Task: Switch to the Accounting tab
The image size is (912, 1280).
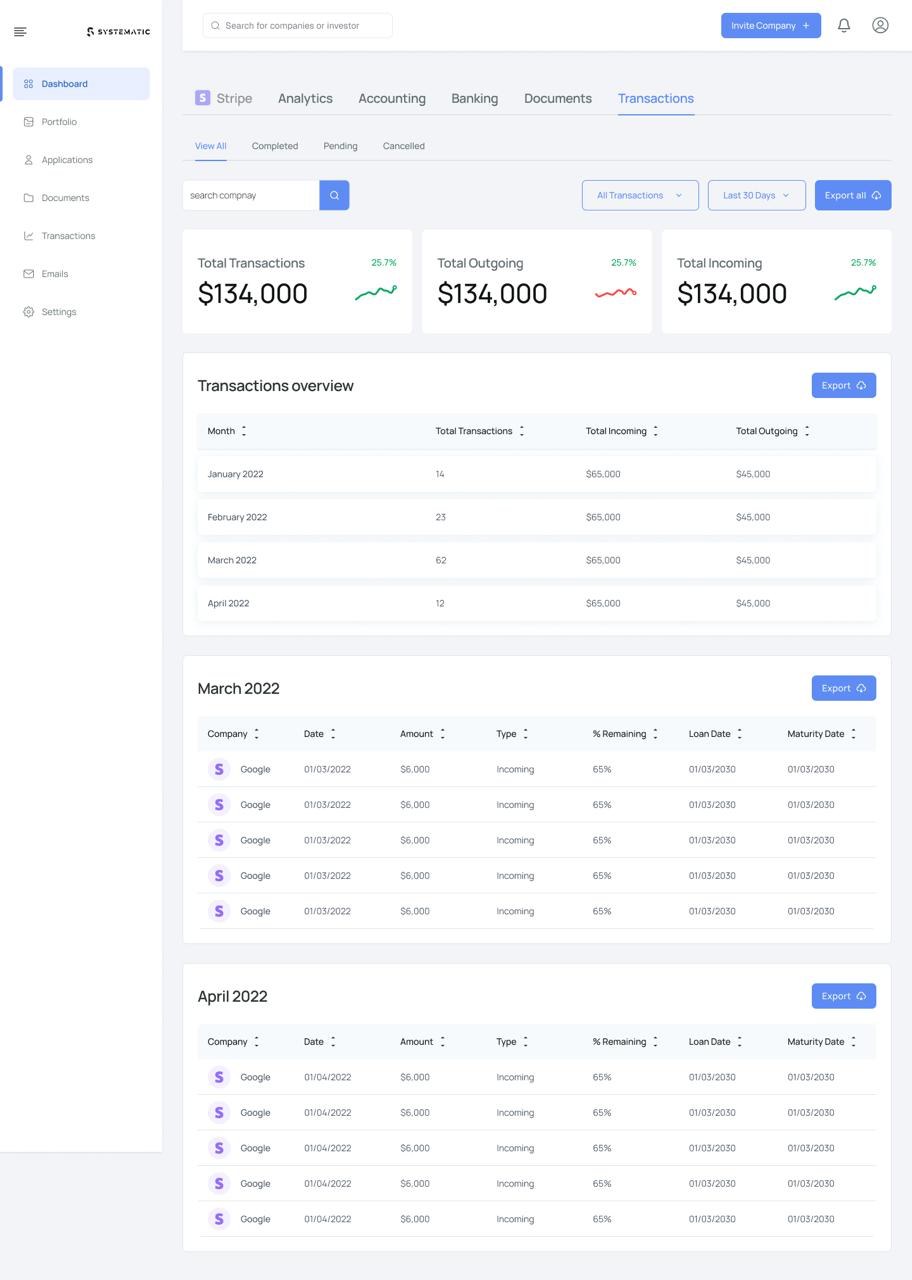Action: (392, 98)
